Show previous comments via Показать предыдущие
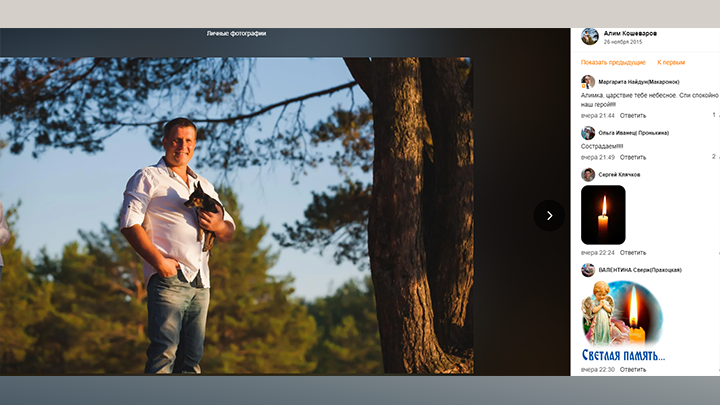 [612, 62]
